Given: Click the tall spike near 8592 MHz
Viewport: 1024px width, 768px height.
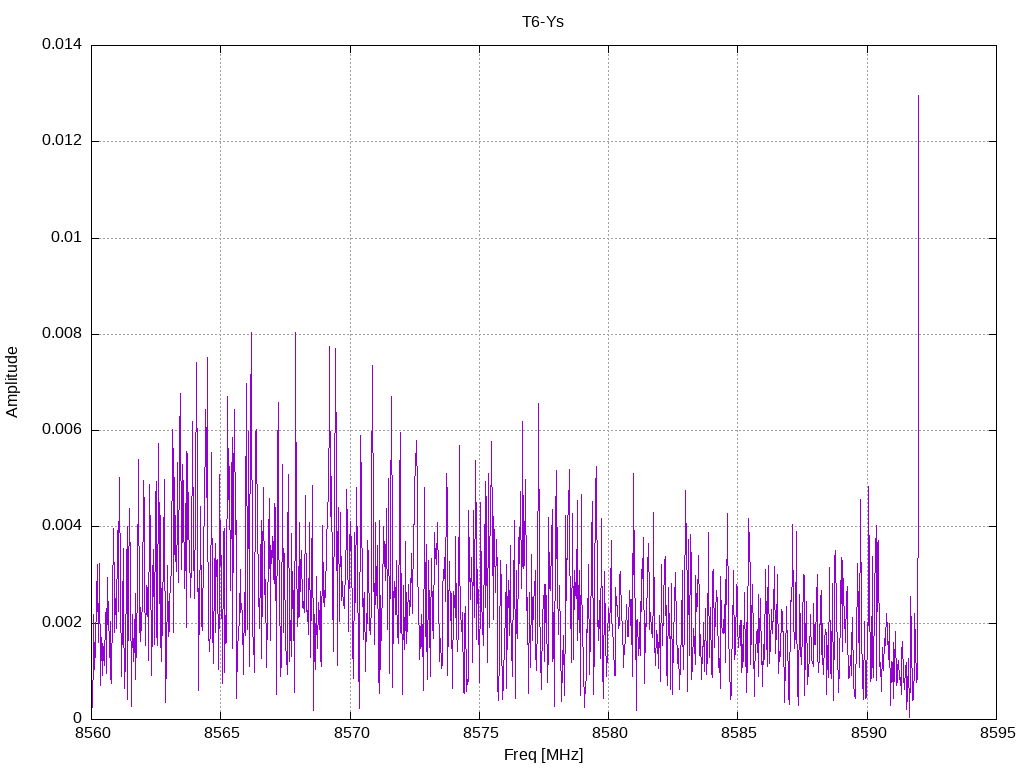Looking at the screenshot, I should [918, 327].
